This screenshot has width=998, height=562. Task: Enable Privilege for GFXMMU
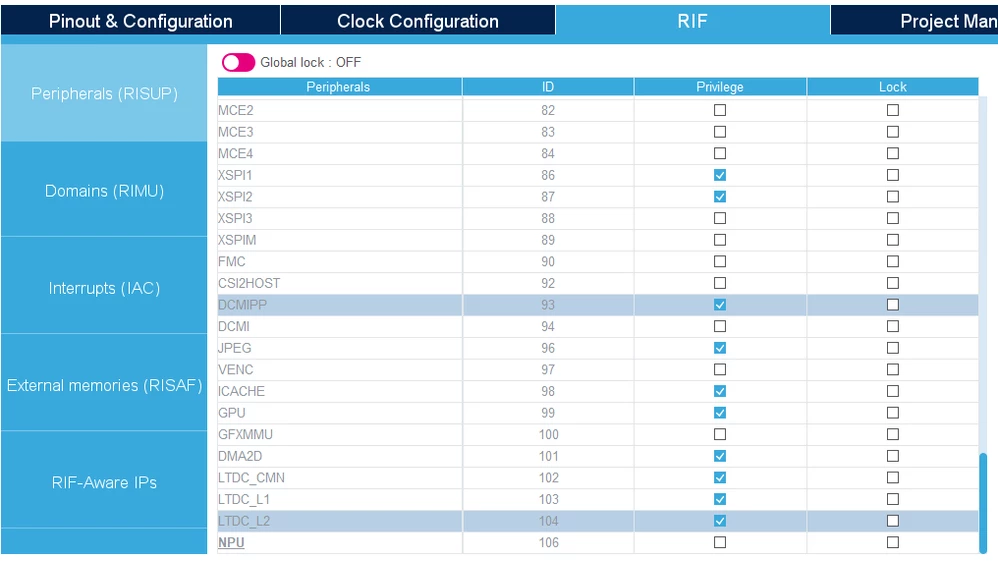720,434
